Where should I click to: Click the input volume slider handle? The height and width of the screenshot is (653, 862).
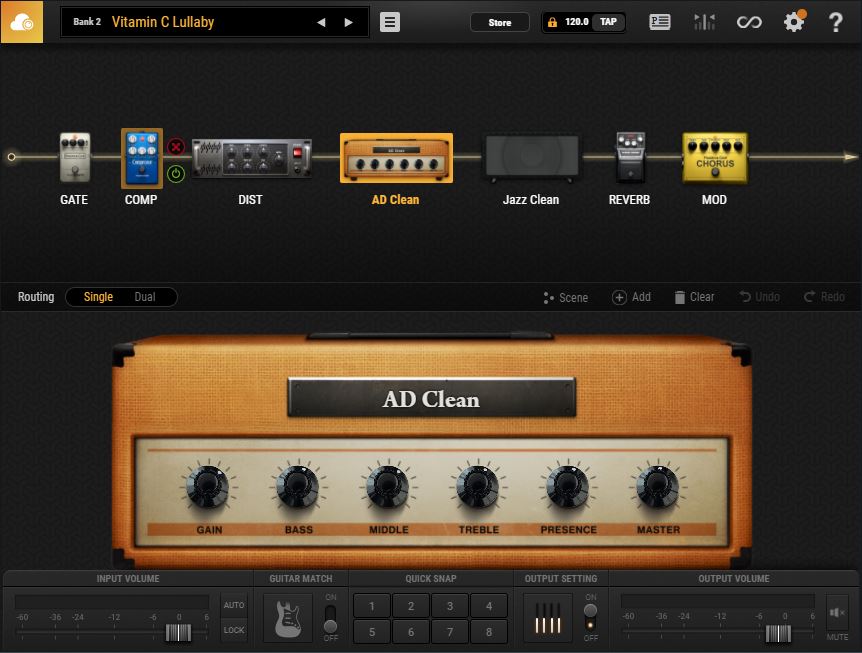(x=179, y=633)
